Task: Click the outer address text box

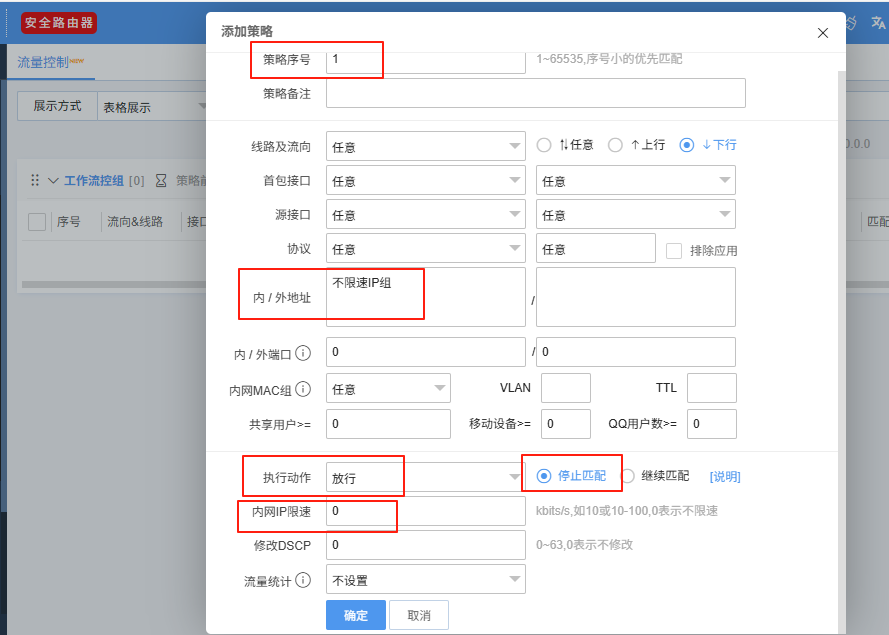Action: pyautogui.click(x=636, y=297)
